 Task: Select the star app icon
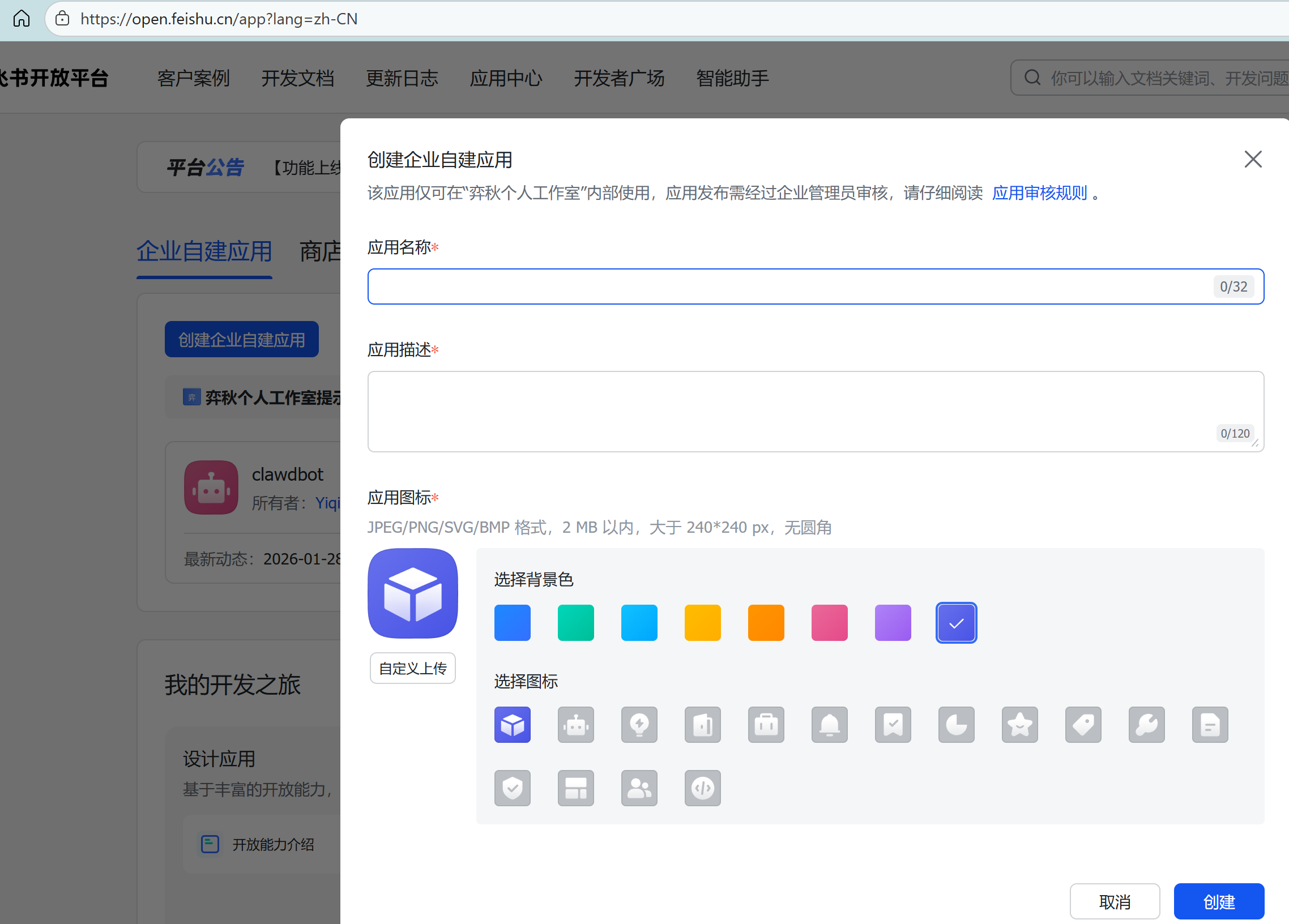point(1019,725)
